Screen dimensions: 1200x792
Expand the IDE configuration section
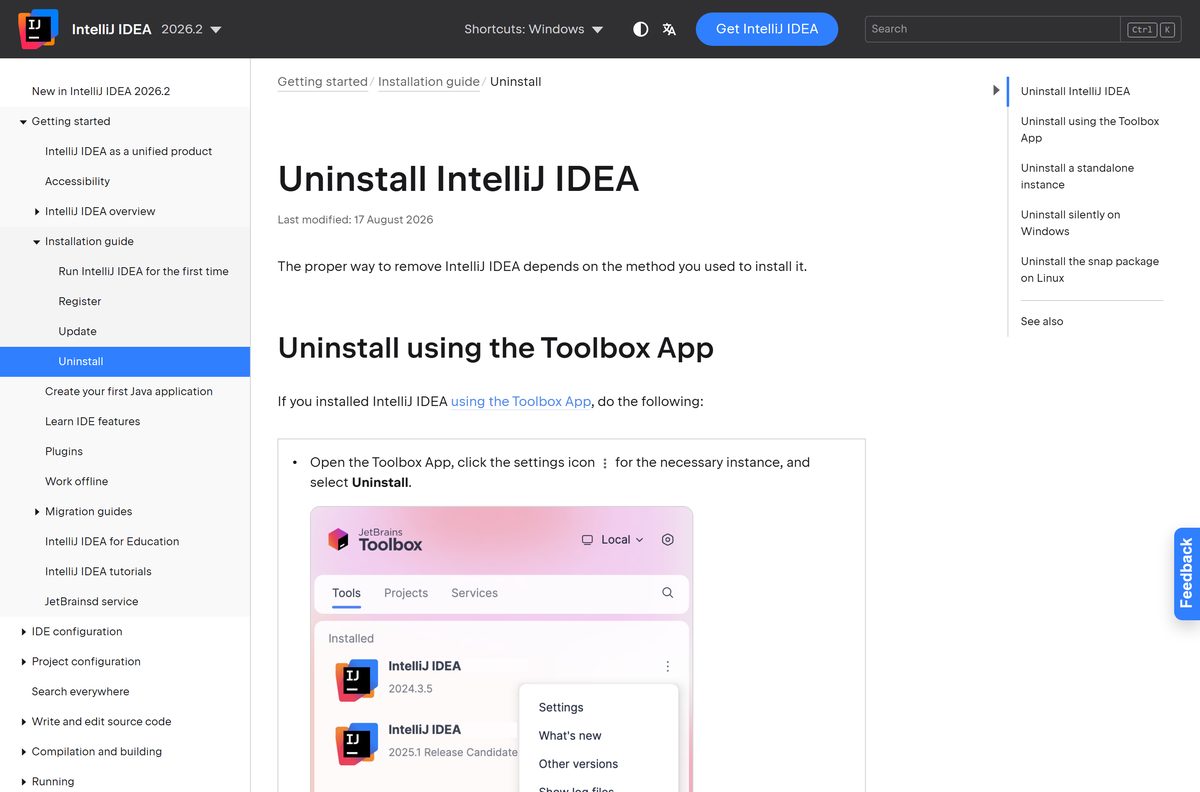coord(23,631)
